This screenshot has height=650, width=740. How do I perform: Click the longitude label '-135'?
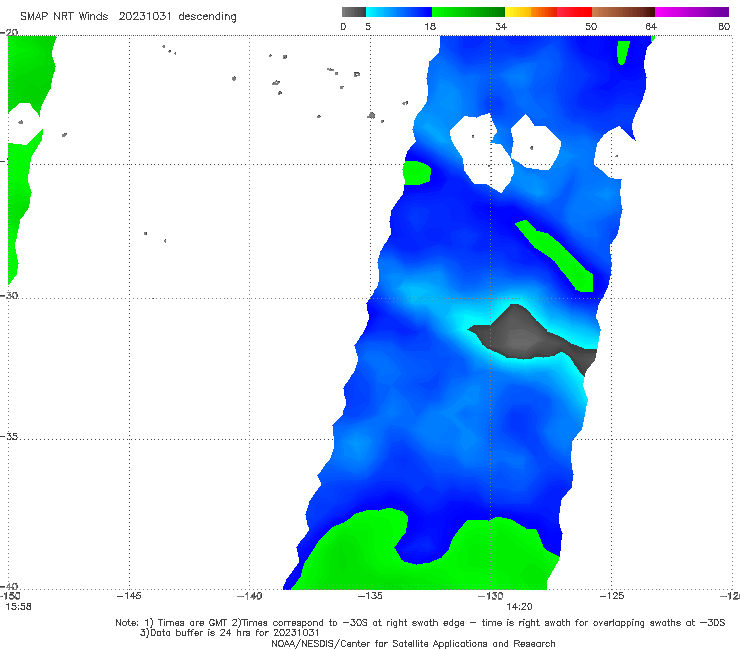370,596
